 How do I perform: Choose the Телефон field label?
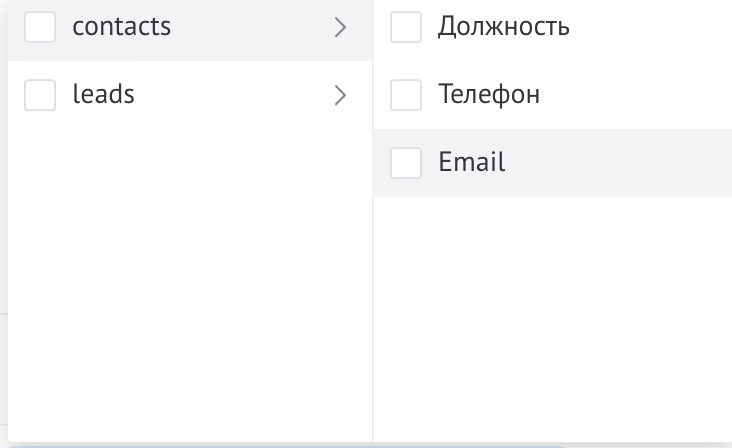(x=489, y=95)
